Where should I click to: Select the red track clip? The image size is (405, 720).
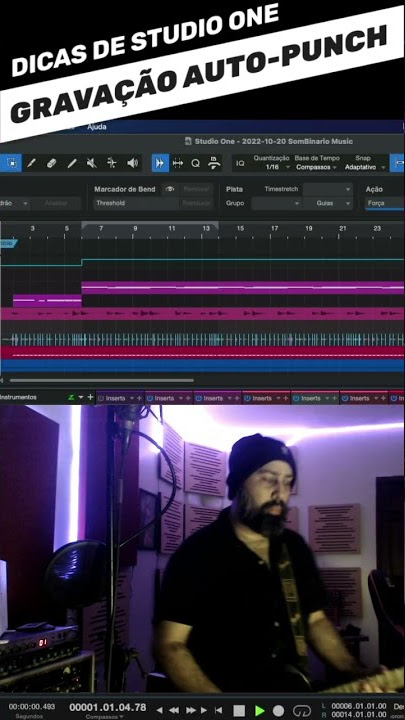202,353
